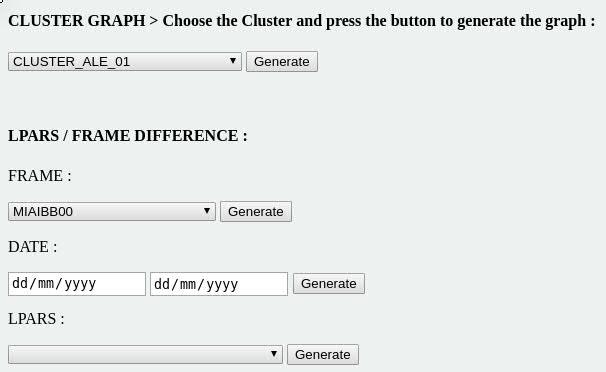Select the yyyy segment of the second date field

click(223, 284)
